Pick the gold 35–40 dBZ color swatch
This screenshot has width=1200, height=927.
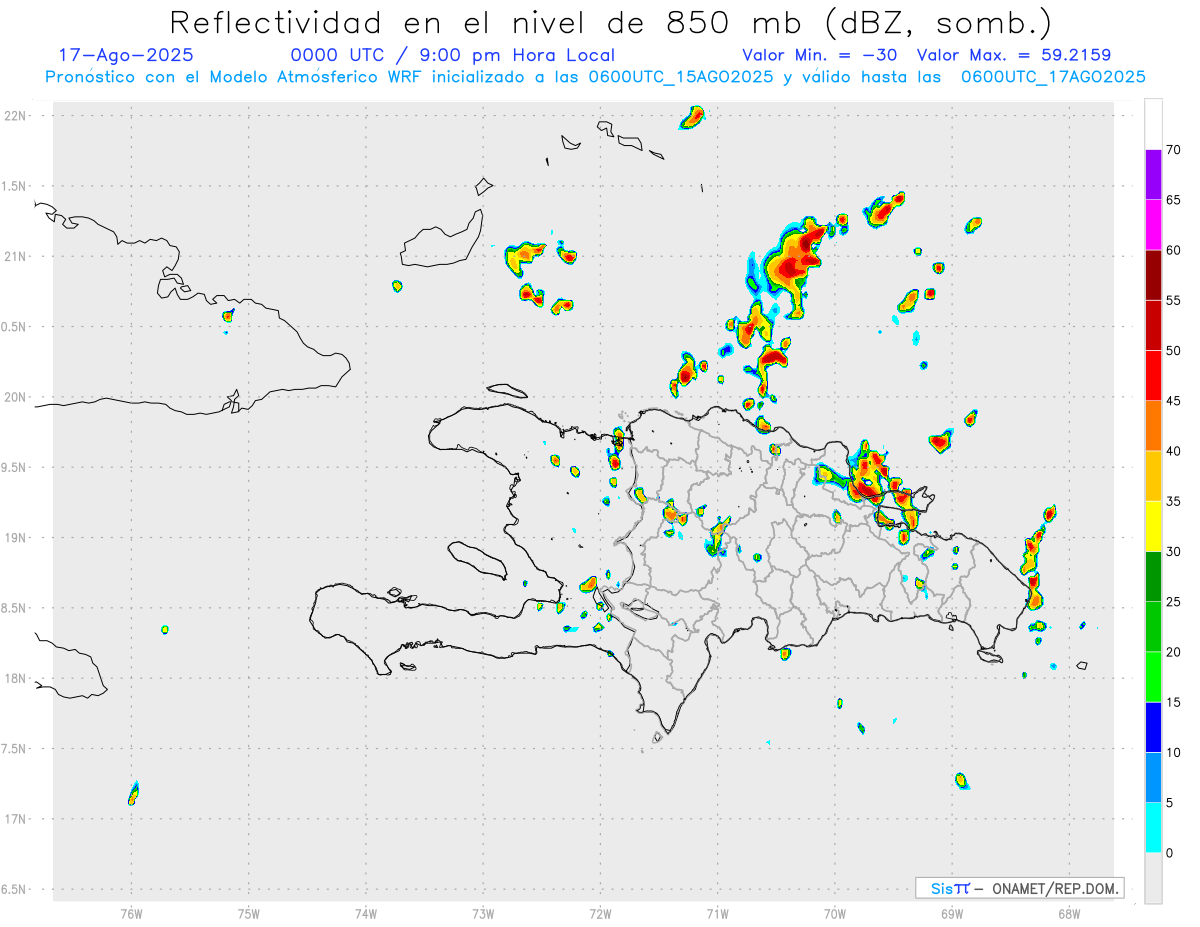(1153, 476)
